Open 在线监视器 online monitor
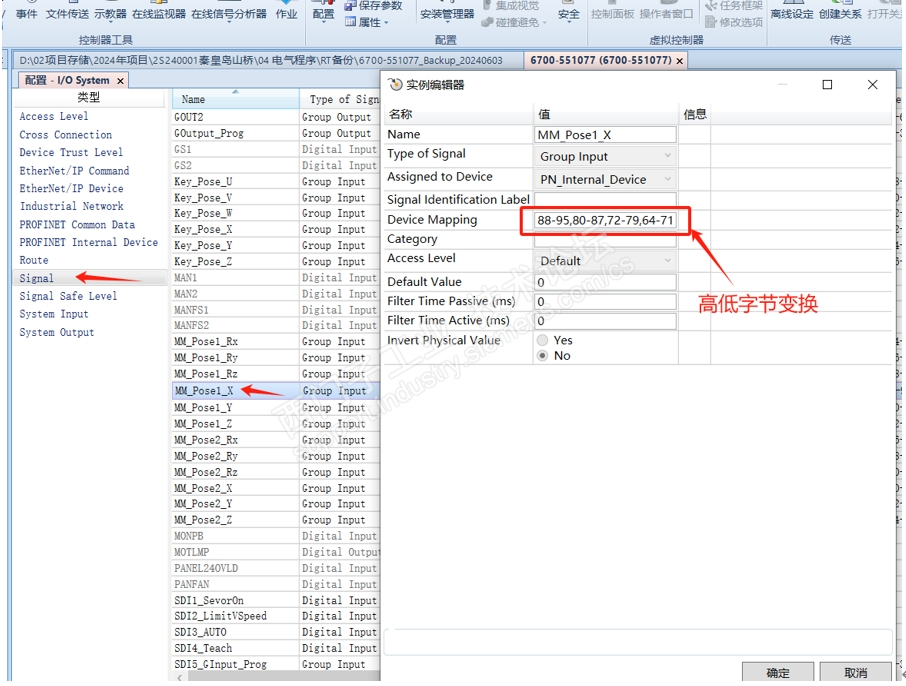 [x=158, y=14]
